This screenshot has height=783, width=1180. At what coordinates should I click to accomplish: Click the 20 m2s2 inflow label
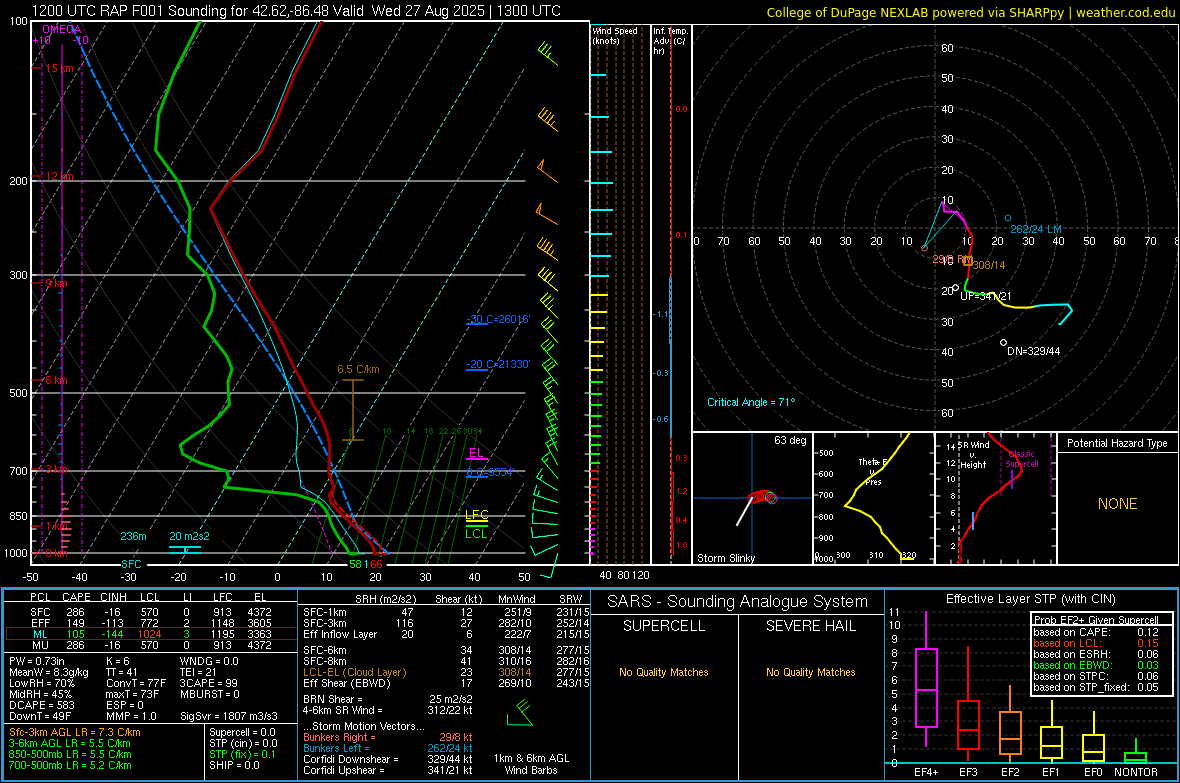[x=190, y=536]
